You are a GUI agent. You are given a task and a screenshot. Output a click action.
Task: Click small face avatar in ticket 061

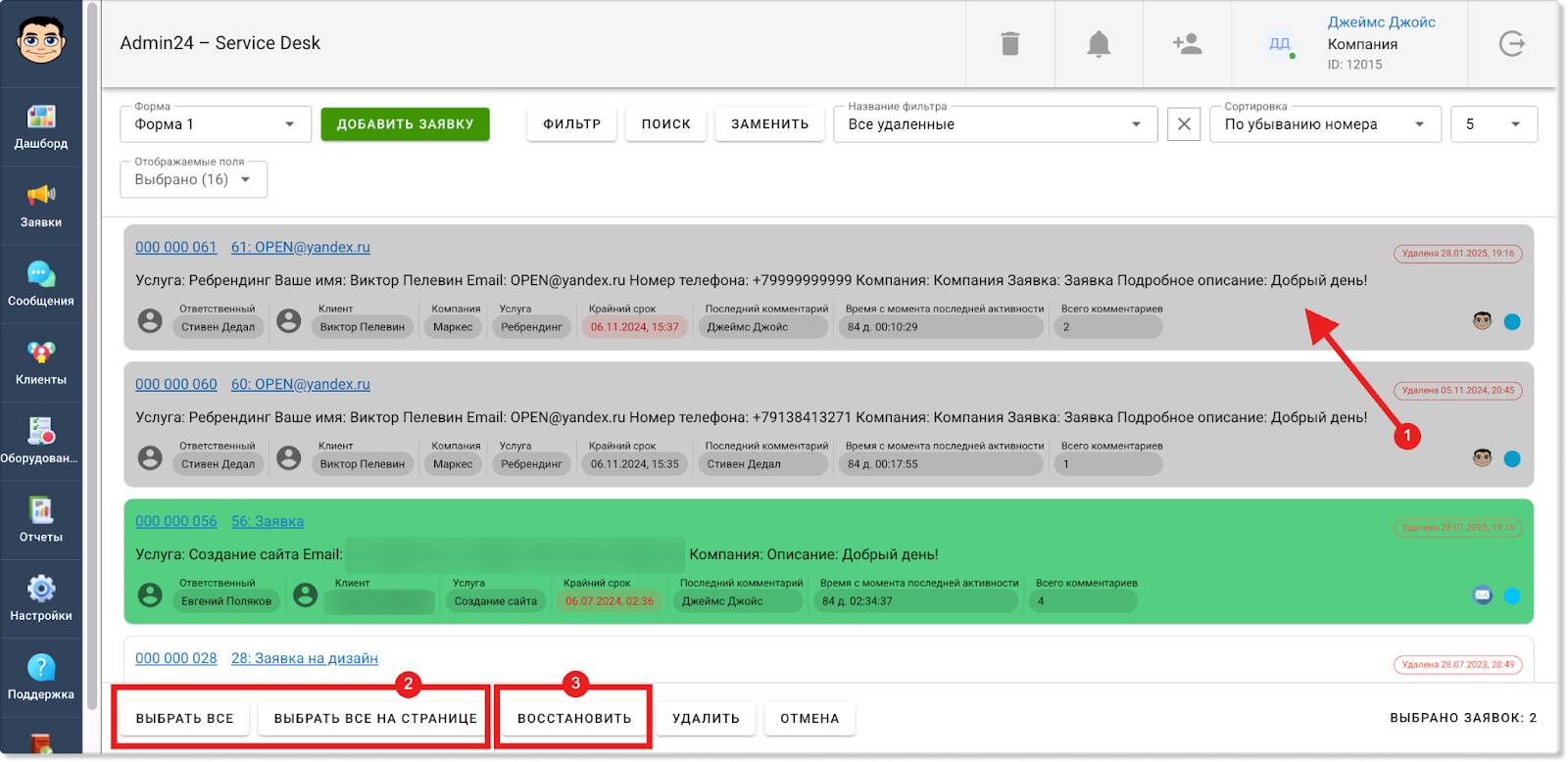coord(1483,320)
